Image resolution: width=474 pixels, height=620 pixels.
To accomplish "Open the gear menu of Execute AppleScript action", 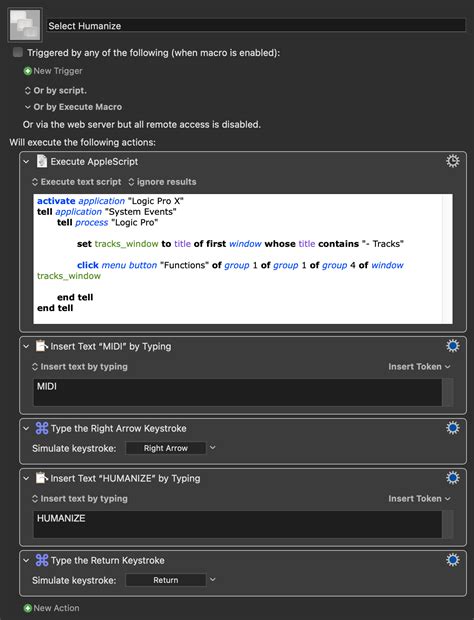I will coord(453,161).
